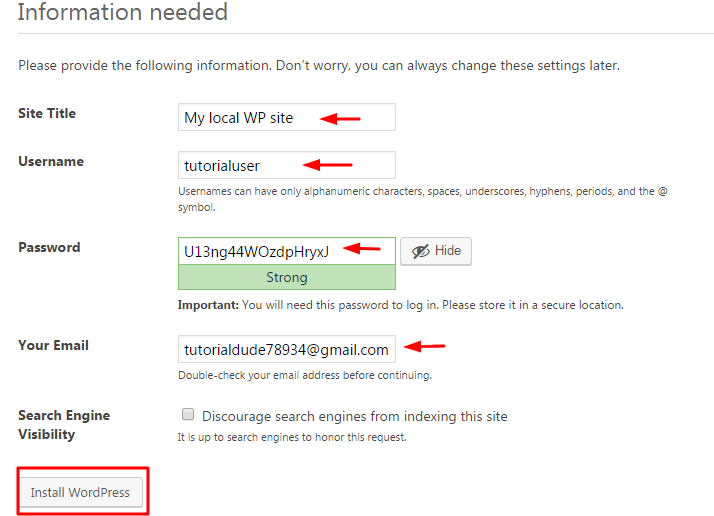This screenshot has width=714, height=516.
Task: Click the 'Site Title' label
Action: tap(47, 113)
